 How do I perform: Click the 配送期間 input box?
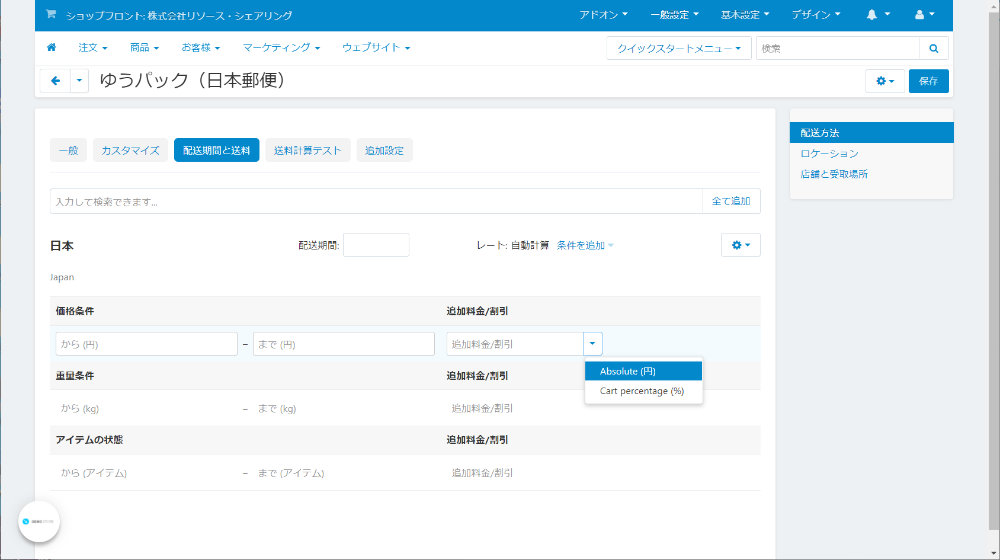tap(376, 245)
